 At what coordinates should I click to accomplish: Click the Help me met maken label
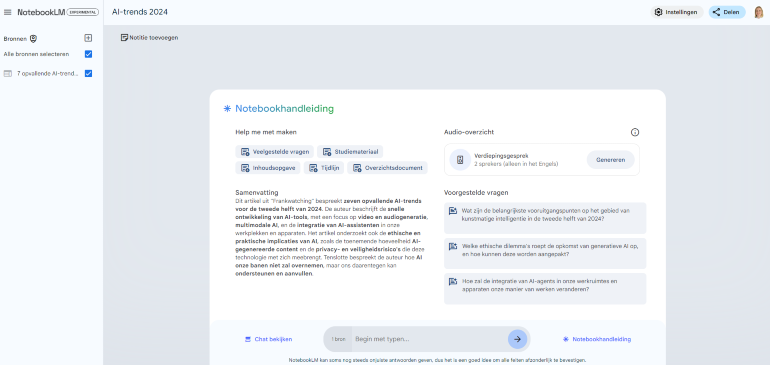tap(266, 132)
